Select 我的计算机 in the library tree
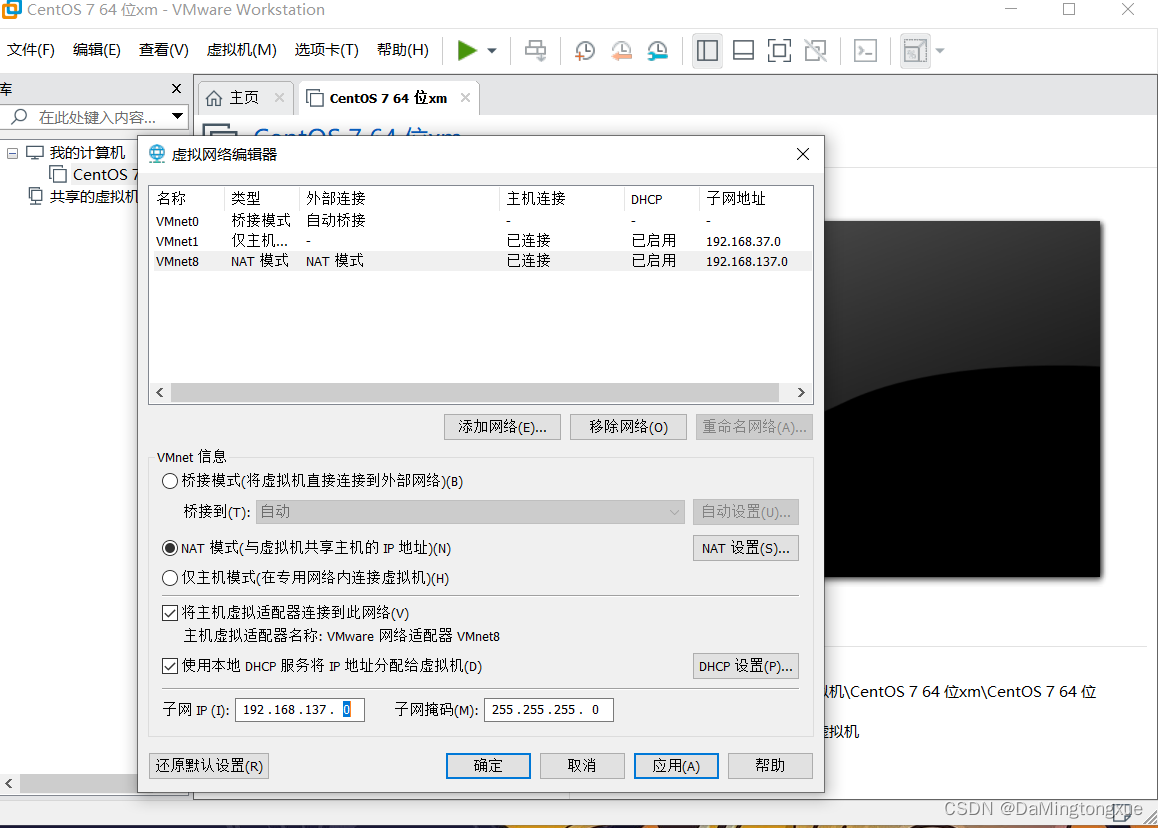The image size is (1158, 828). 87,153
